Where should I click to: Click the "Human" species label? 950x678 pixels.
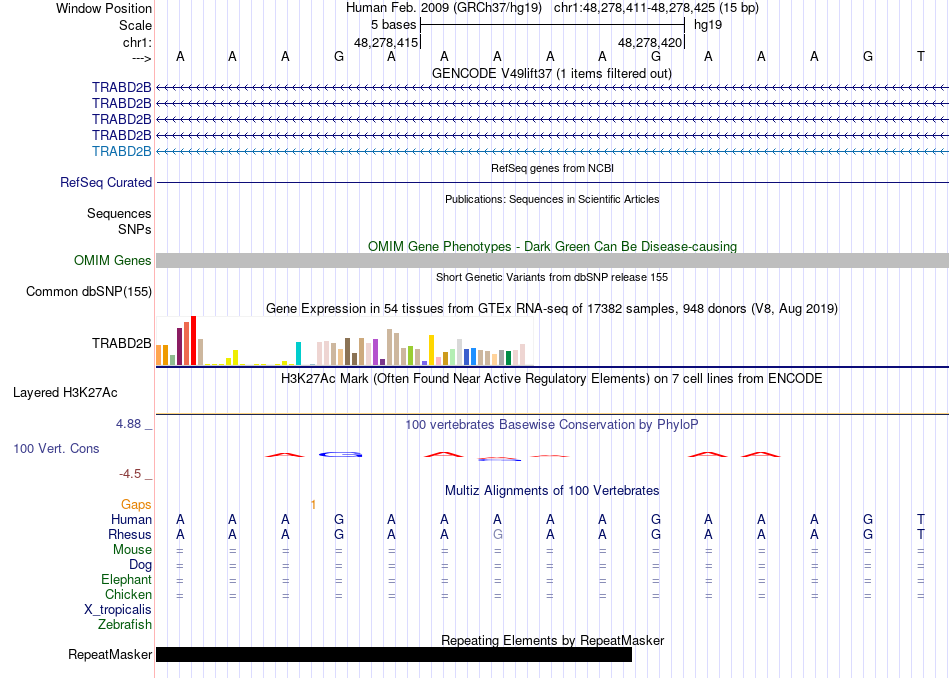click(x=131, y=520)
